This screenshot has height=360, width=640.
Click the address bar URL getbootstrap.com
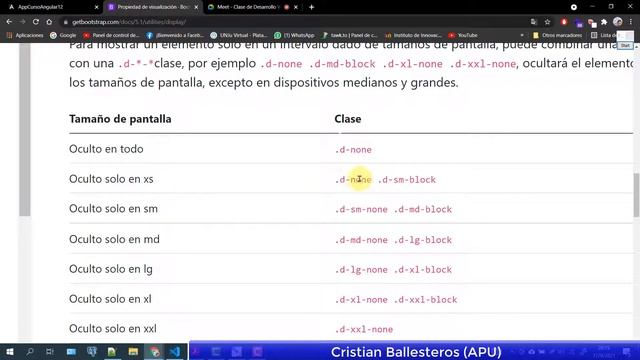coord(129,22)
